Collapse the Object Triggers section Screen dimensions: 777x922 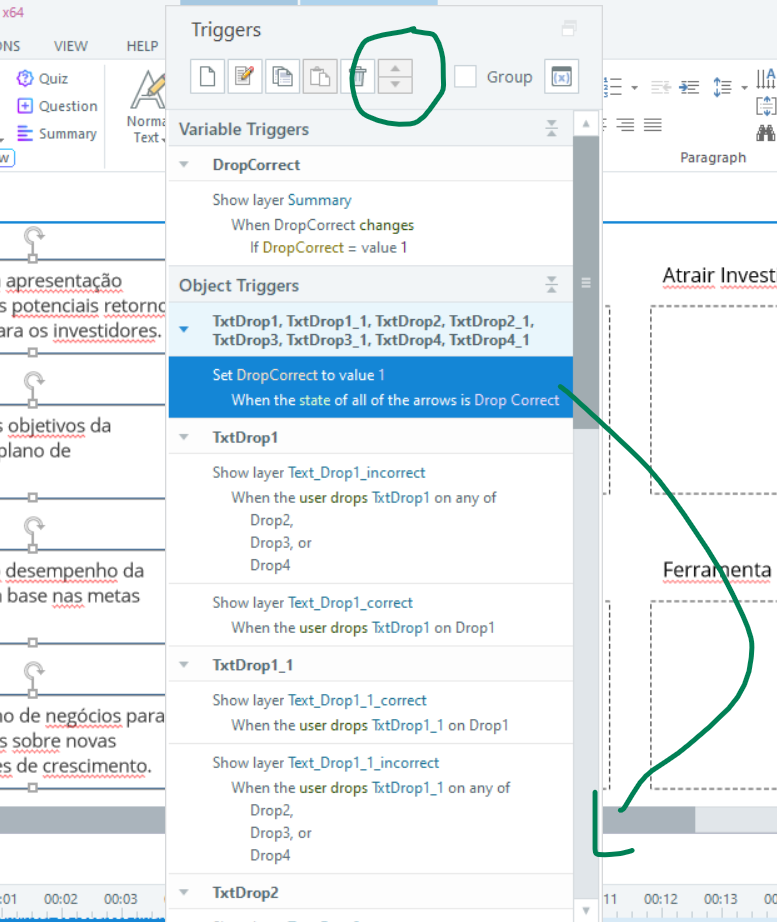[551, 285]
